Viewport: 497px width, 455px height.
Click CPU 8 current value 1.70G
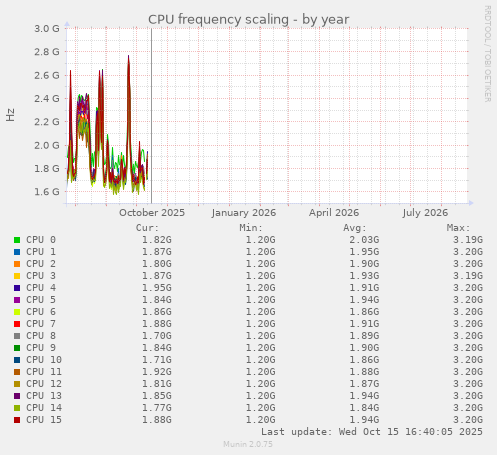click(157, 336)
